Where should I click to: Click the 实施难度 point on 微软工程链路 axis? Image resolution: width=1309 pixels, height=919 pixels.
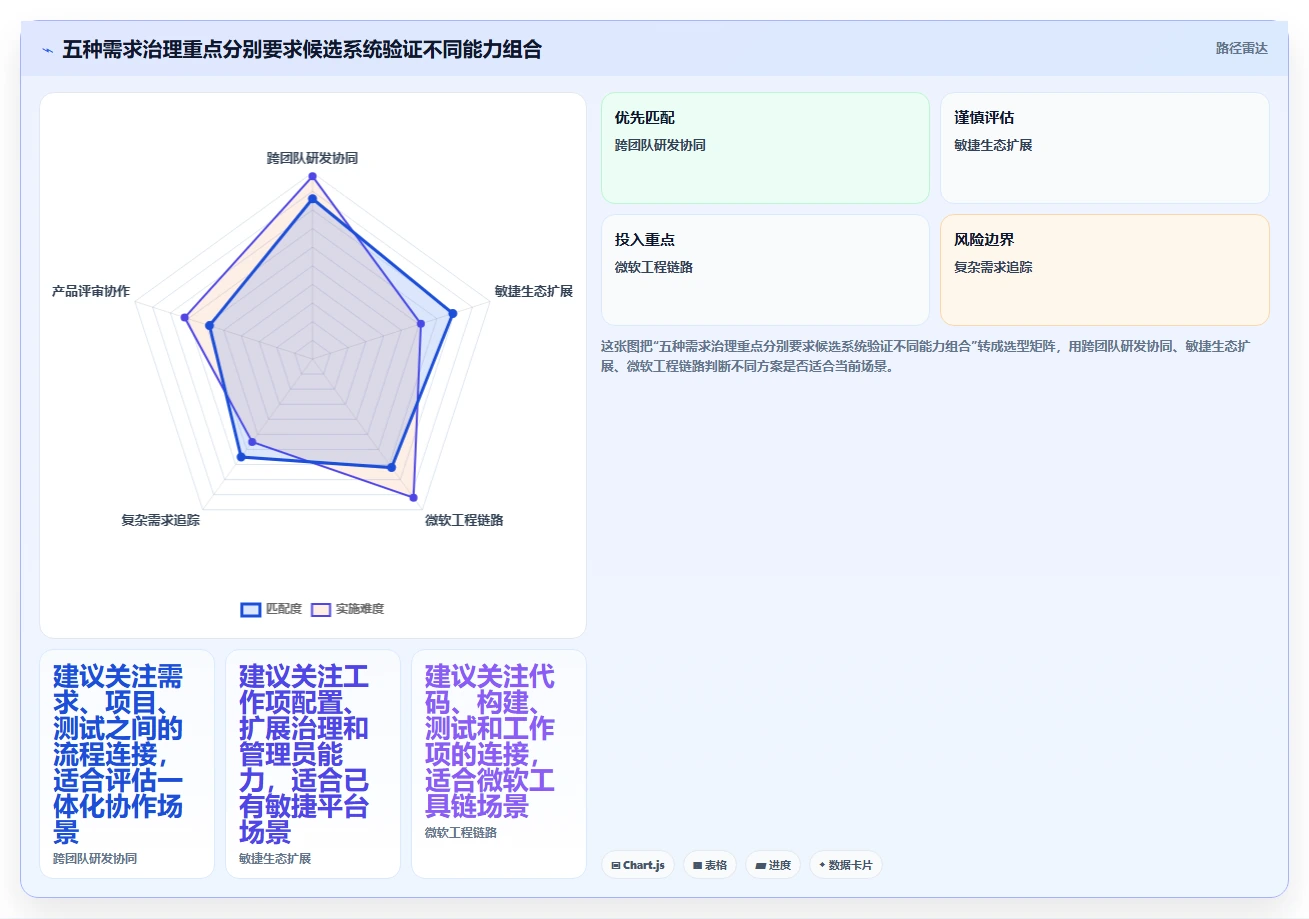(413, 496)
